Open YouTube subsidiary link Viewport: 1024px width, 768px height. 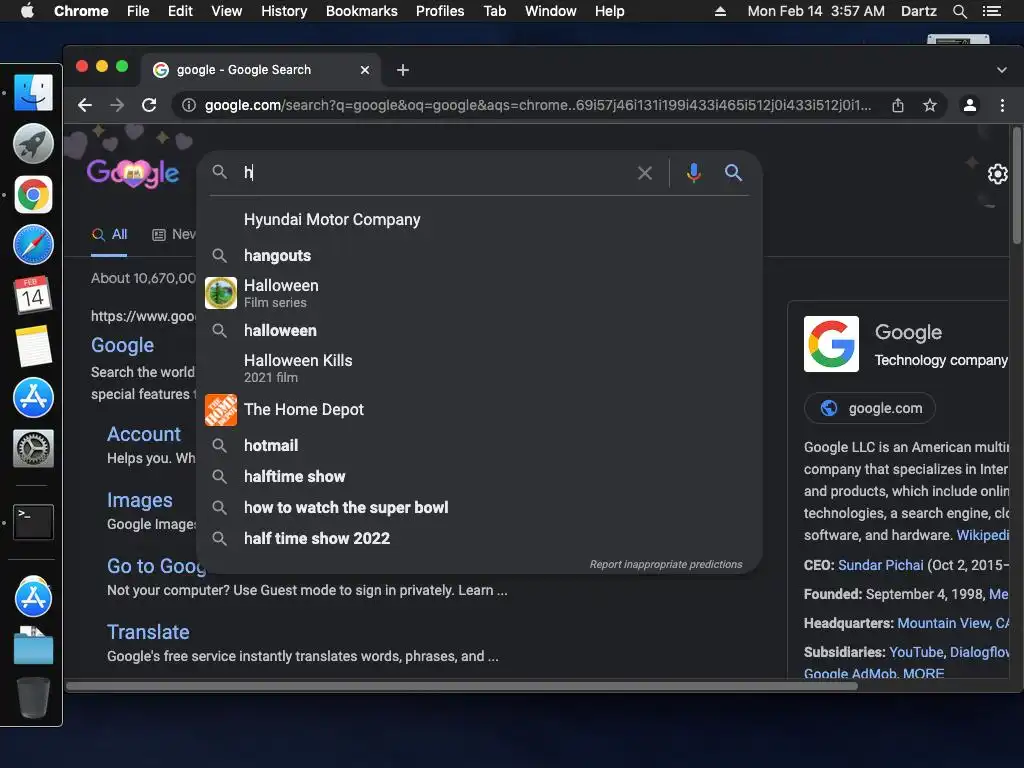tap(916, 652)
